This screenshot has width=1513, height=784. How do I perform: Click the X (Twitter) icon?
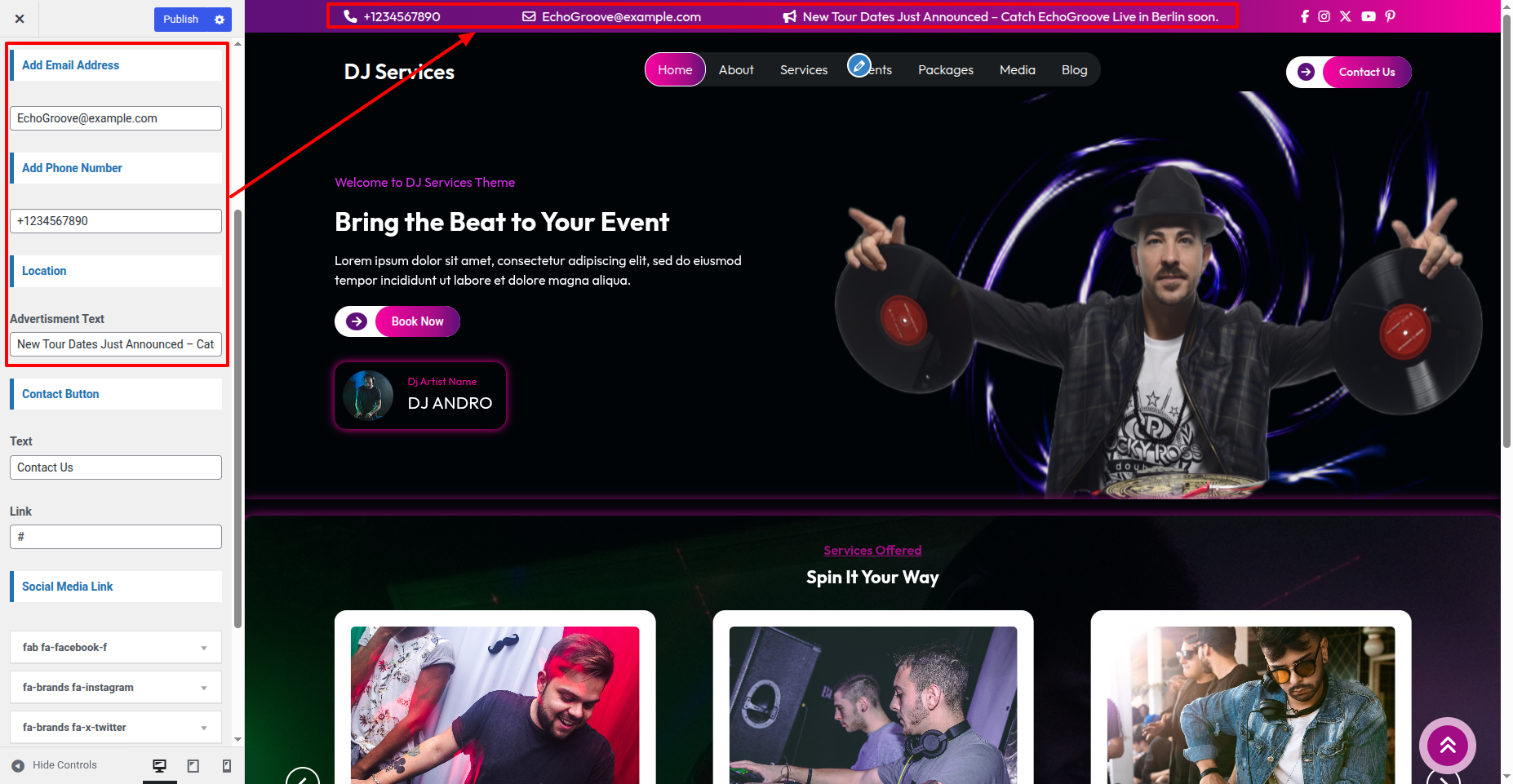[1345, 16]
